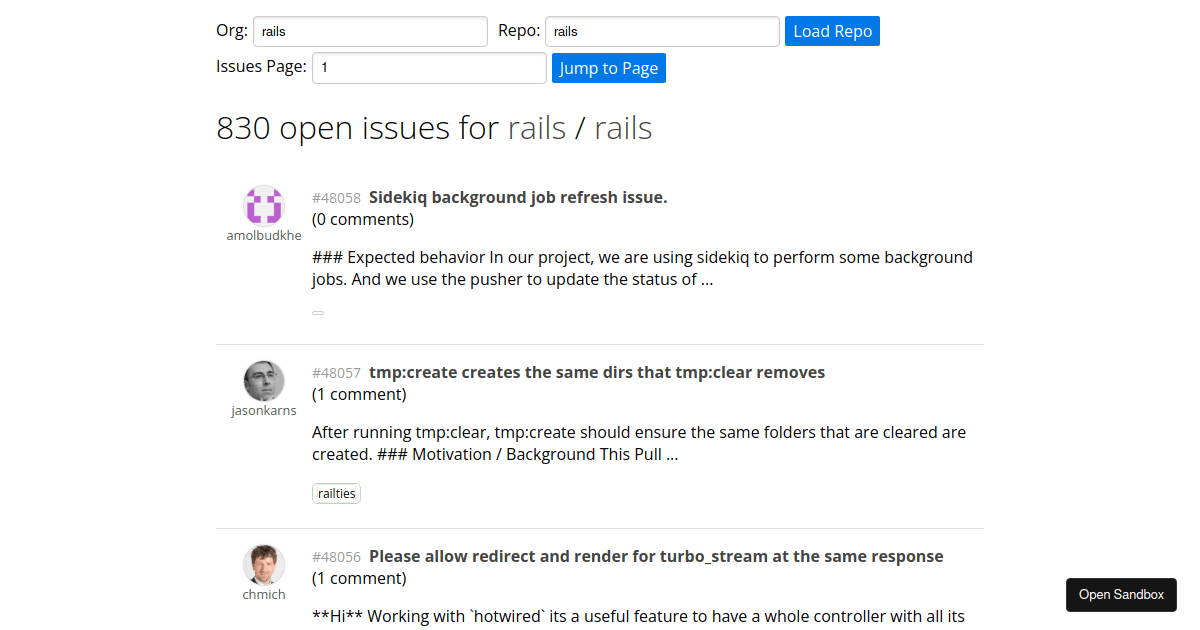Click the chmich username label
This screenshot has width=1200, height=630.
(264, 594)
